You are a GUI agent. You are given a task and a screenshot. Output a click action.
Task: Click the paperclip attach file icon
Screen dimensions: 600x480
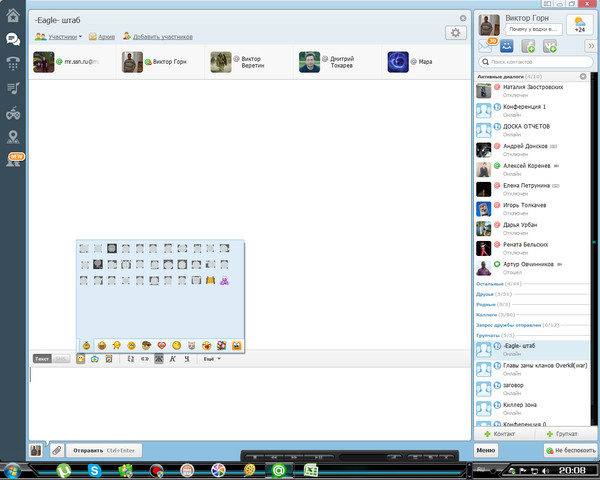[x=57, y=451]
